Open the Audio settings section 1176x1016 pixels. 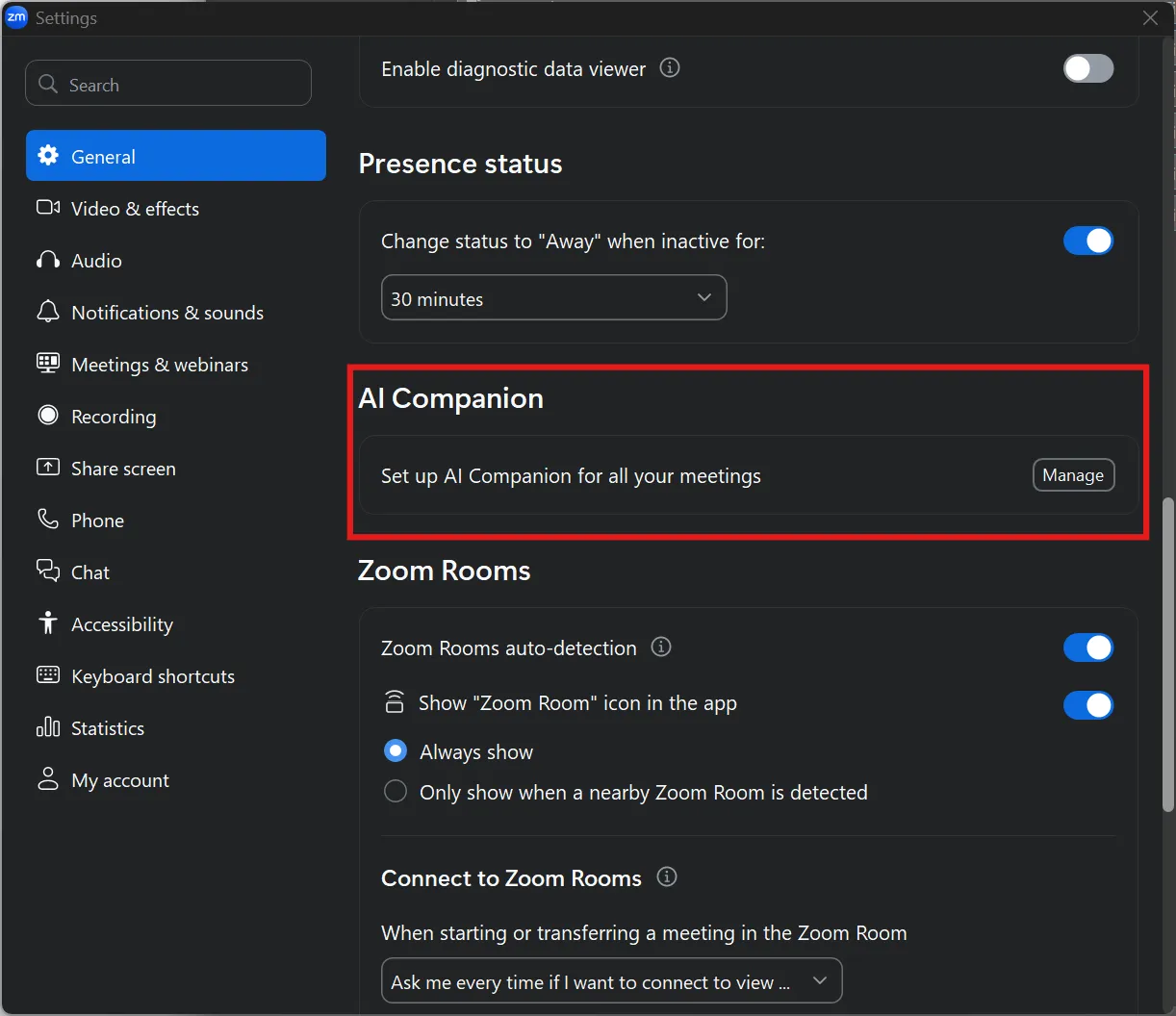(x=176, y=260)
